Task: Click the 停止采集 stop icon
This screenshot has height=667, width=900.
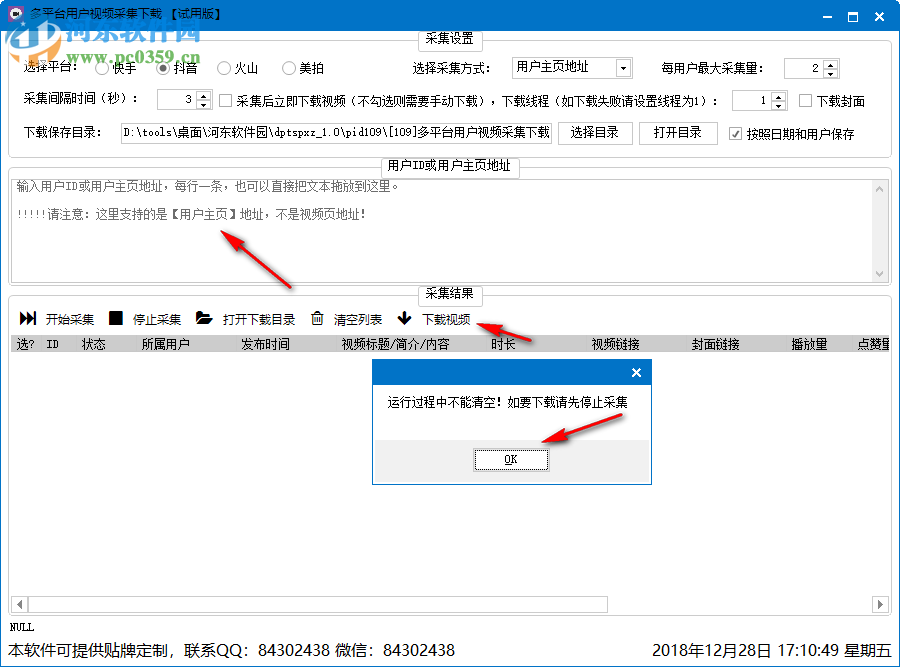Action: pyautogui.click(x=113, y=318)
